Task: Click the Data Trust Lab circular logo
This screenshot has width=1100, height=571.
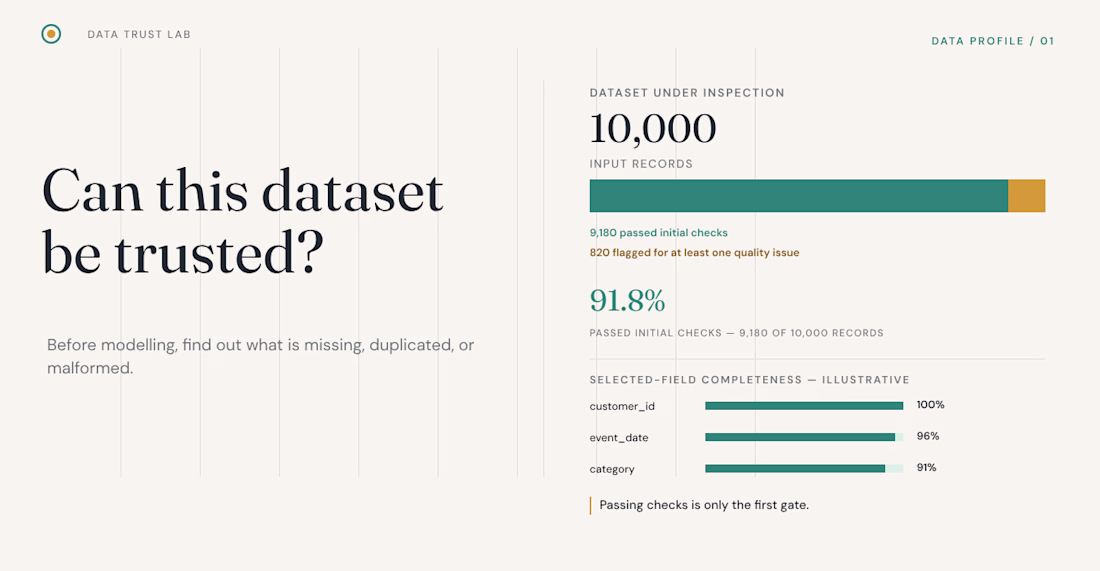Action: (51, 34)
